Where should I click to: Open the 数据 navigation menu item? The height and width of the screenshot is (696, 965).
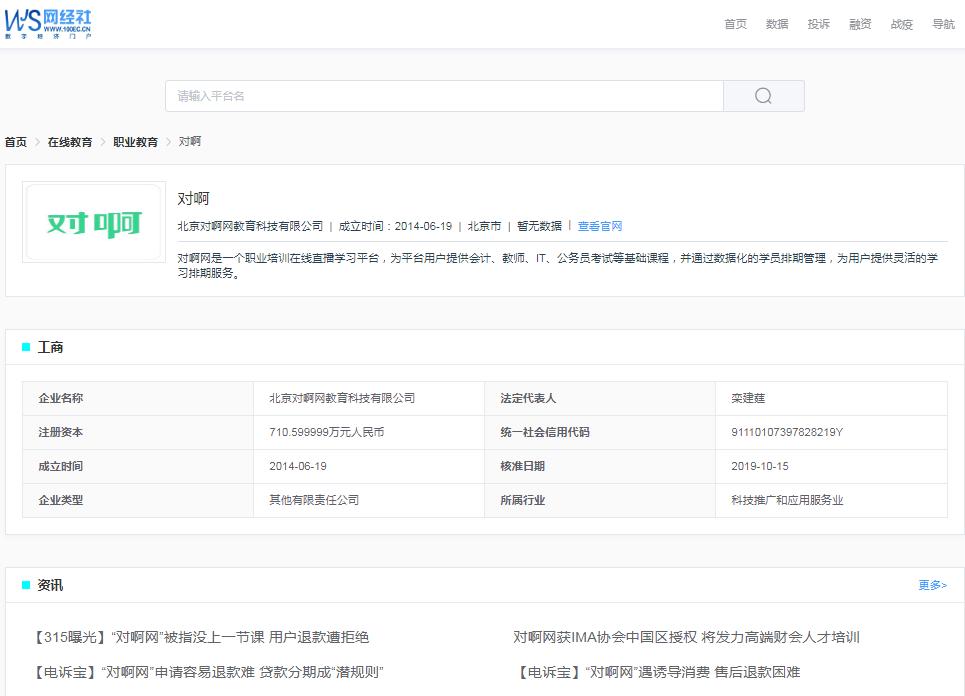click(777, 24)
